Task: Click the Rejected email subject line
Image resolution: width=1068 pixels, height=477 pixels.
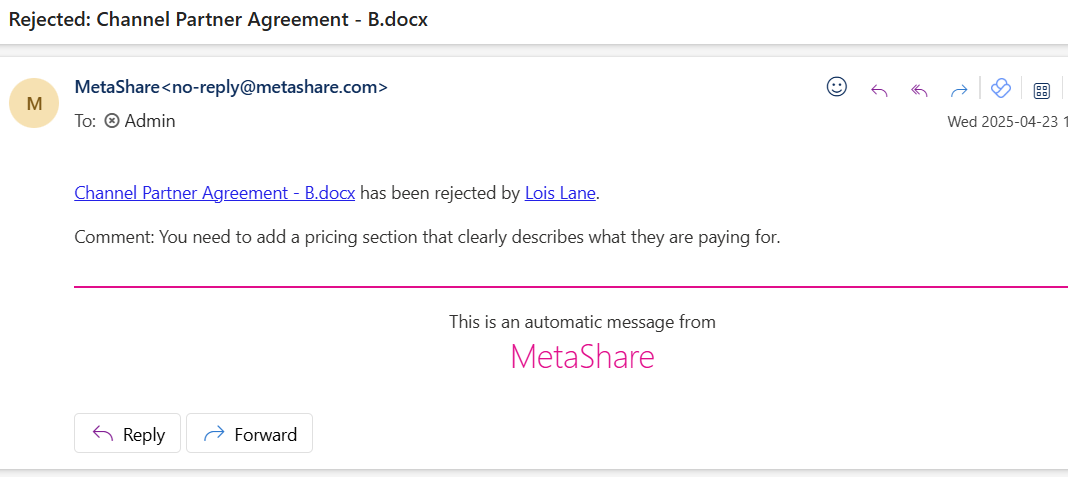Action: click(x=218, y=20)
